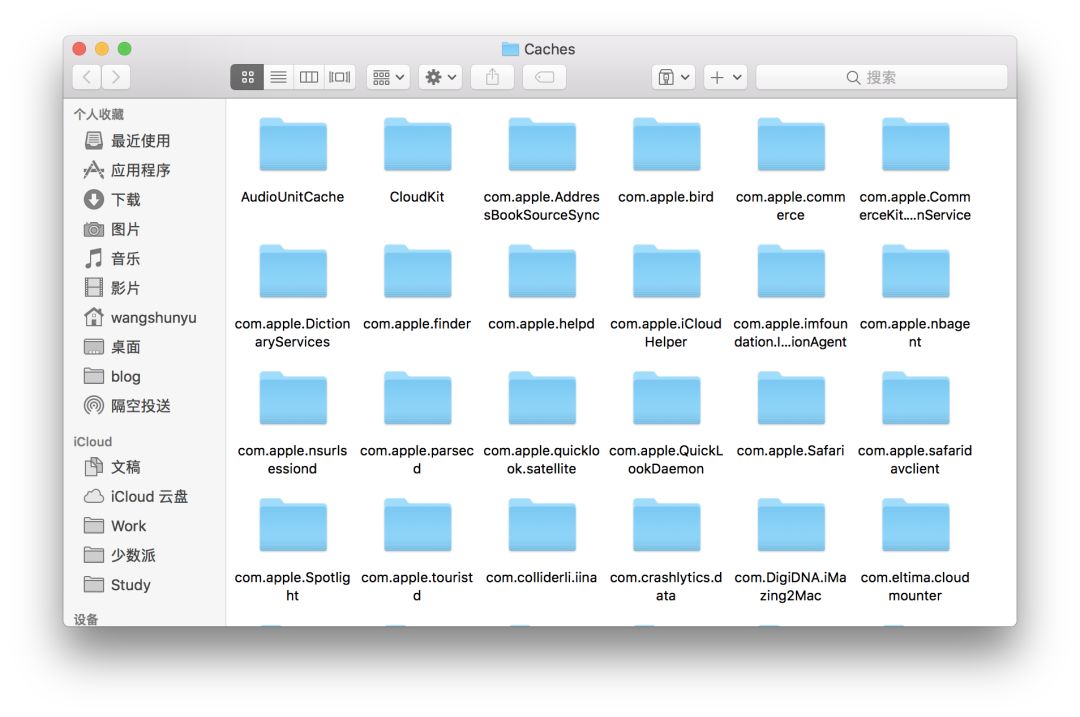1080x717 pixels.
Task: Select Applications in the sidebar
Action: coord(140,170)
